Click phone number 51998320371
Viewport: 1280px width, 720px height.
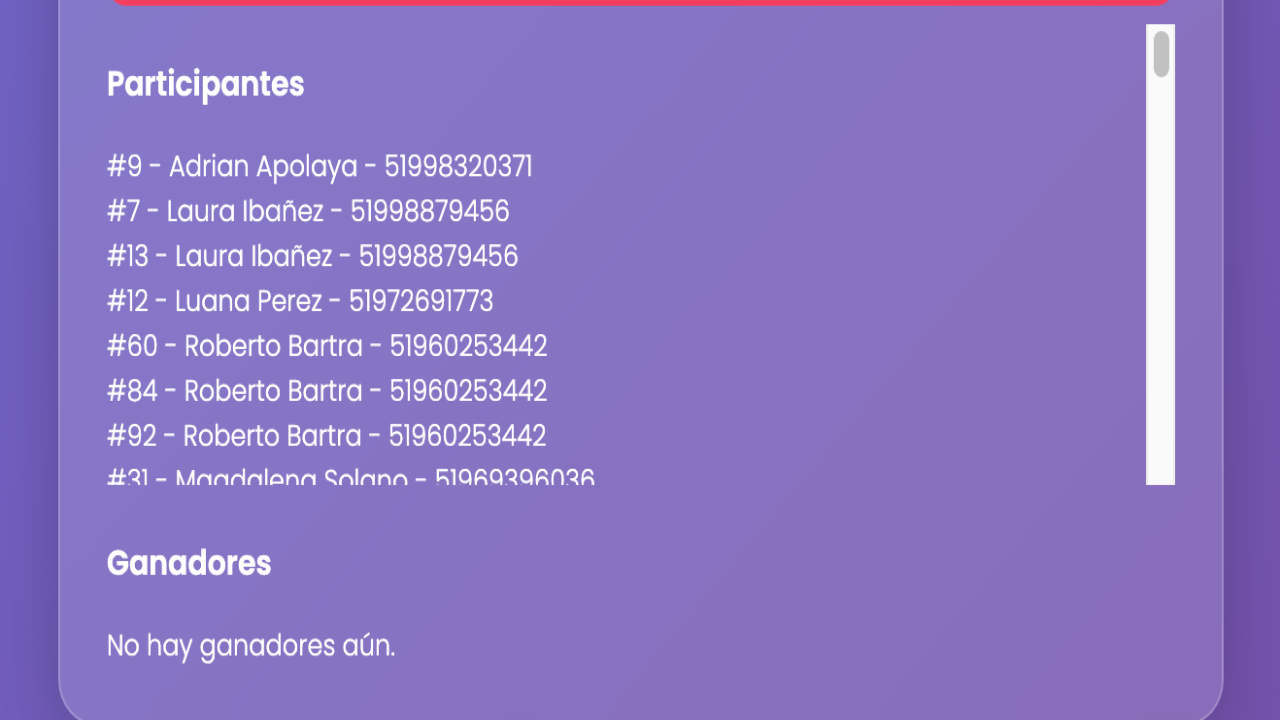[458, 166]
